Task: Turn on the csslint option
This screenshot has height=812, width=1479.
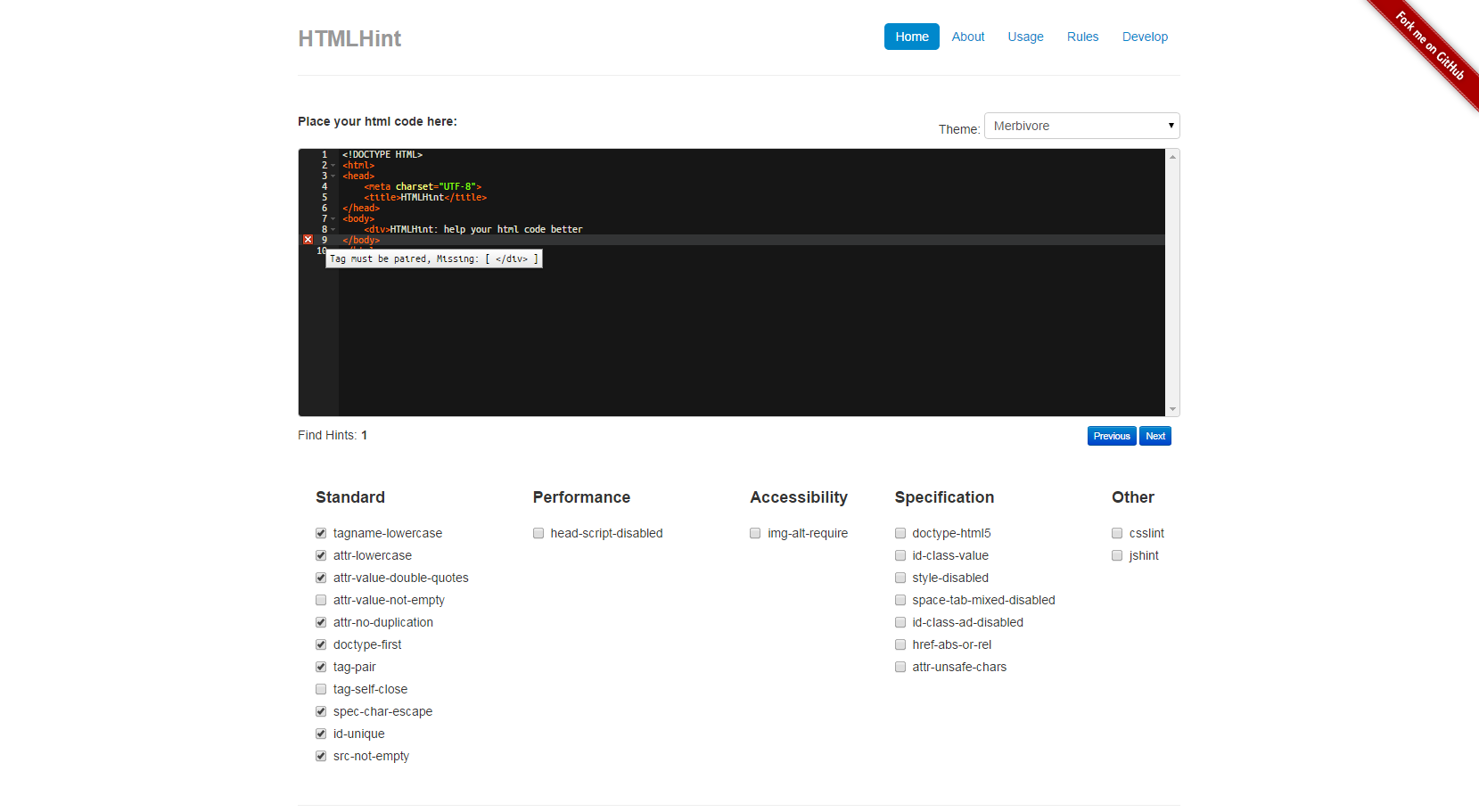Action: coord(1117,533)
